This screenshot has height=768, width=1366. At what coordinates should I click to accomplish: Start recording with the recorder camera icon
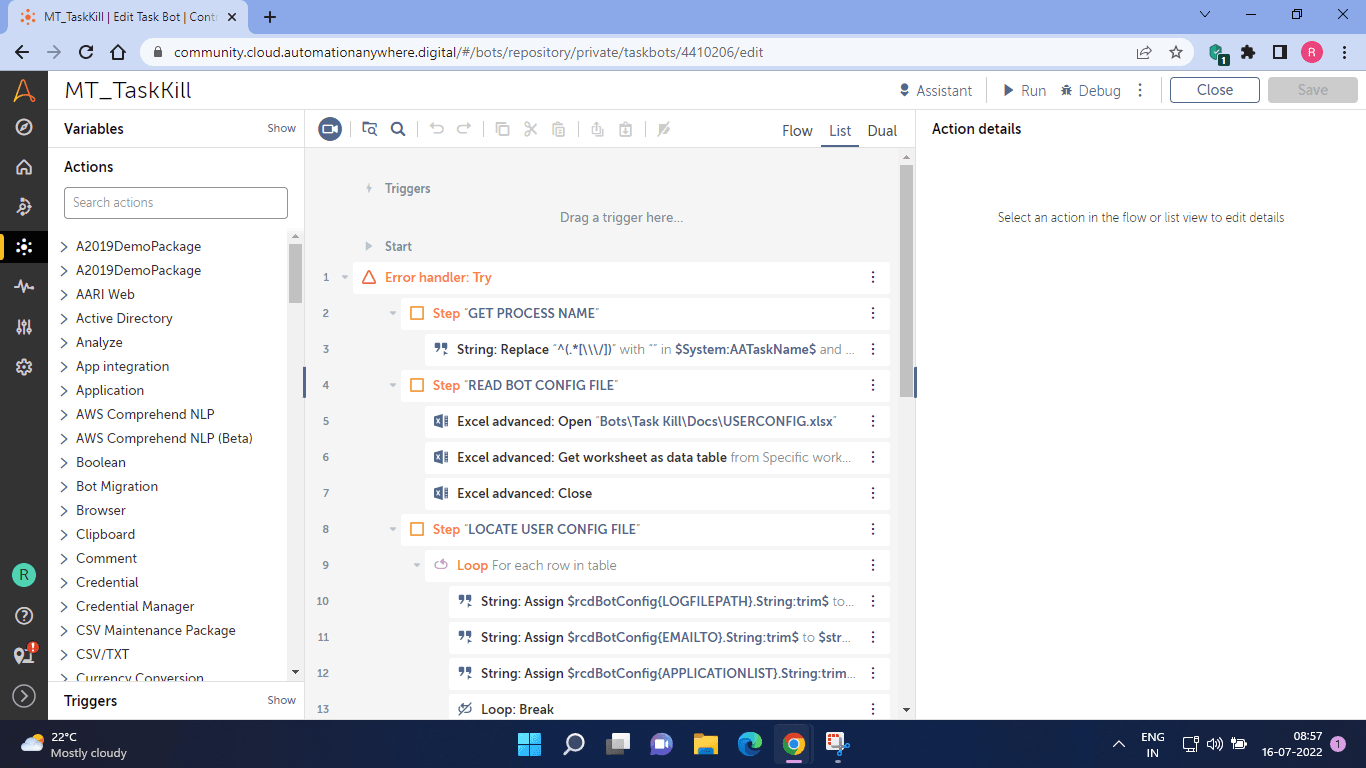click(330, 129)
